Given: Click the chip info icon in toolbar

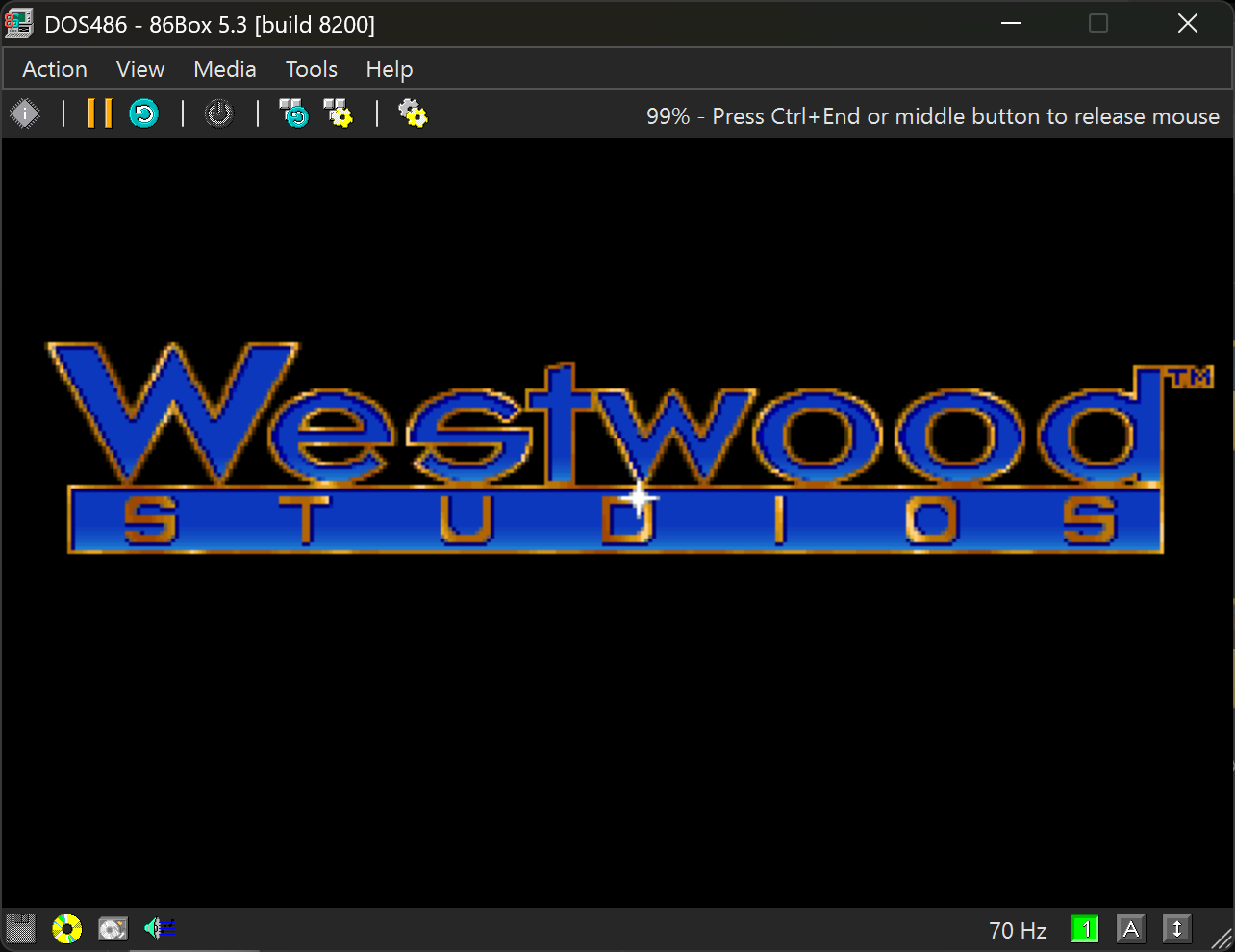Looking at the screenshot, I should tap(25, 114).
